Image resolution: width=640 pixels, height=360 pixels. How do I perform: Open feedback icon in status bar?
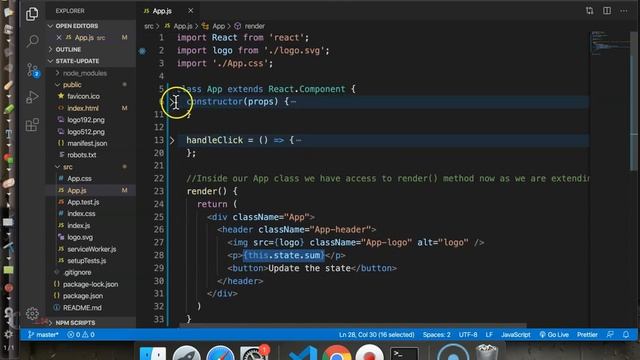[610, 335]
